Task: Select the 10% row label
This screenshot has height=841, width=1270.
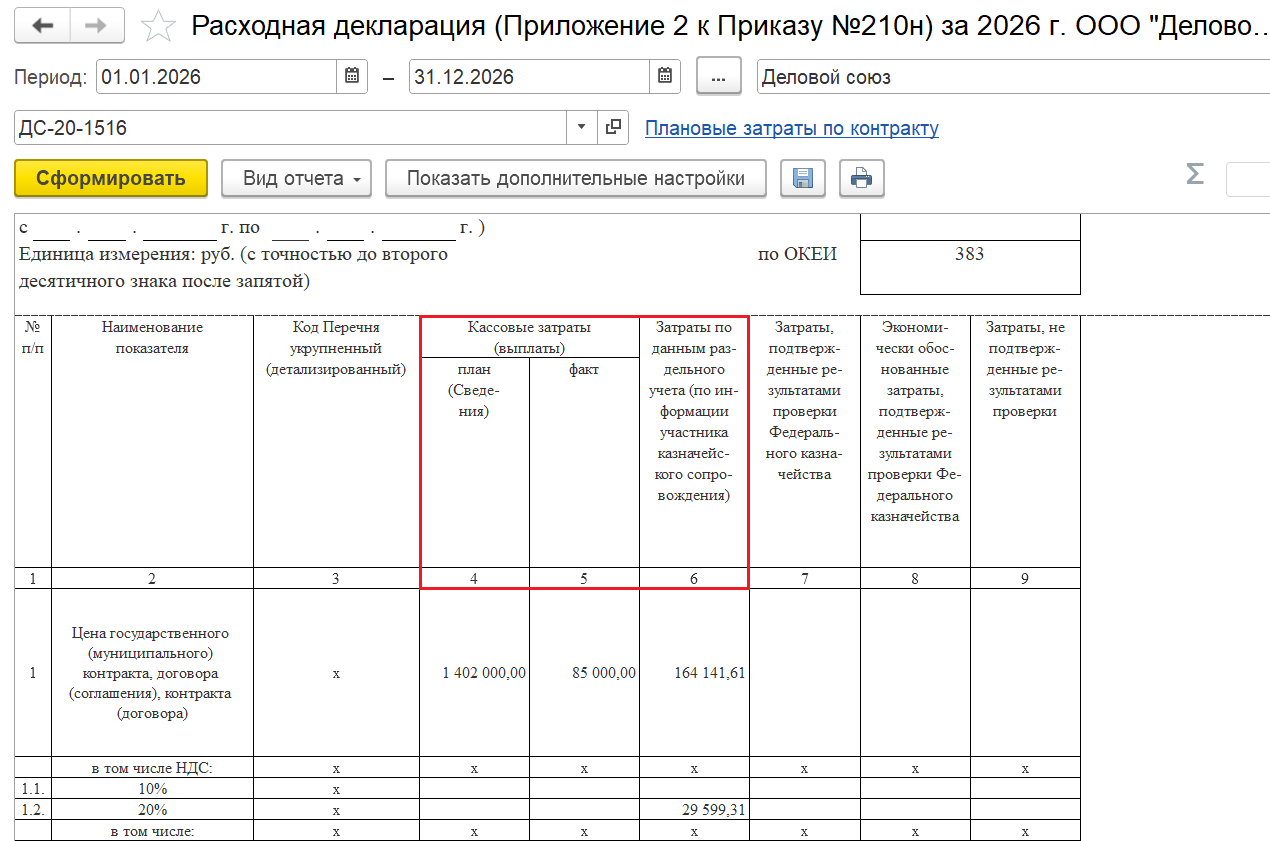Action: click(x=152, y=789)
